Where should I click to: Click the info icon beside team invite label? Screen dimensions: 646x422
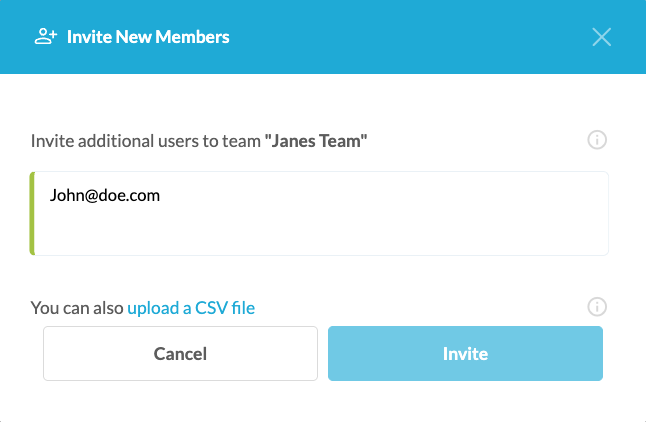pos(597,140)
